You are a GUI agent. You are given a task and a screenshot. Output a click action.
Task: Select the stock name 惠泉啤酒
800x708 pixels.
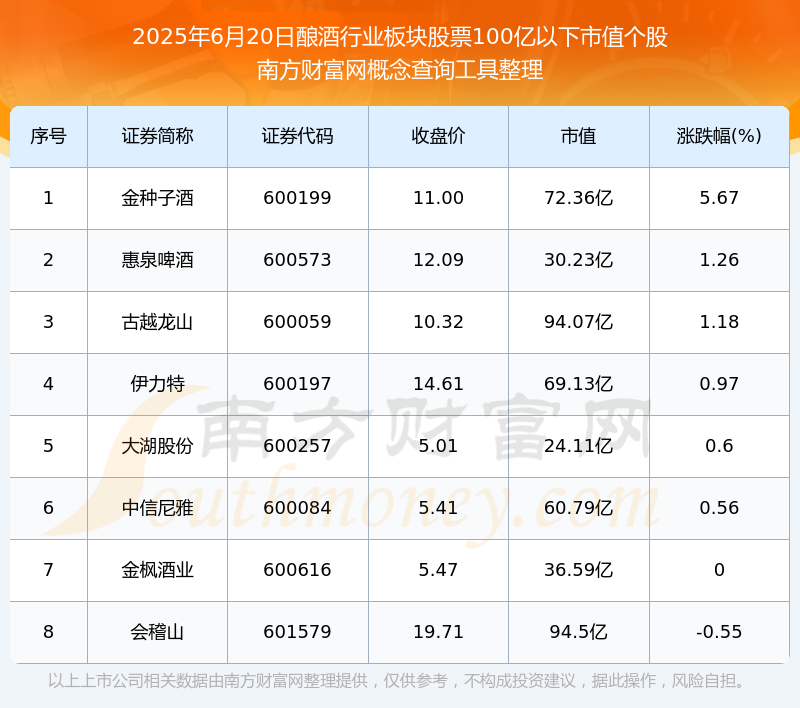(x=157, y=260)
